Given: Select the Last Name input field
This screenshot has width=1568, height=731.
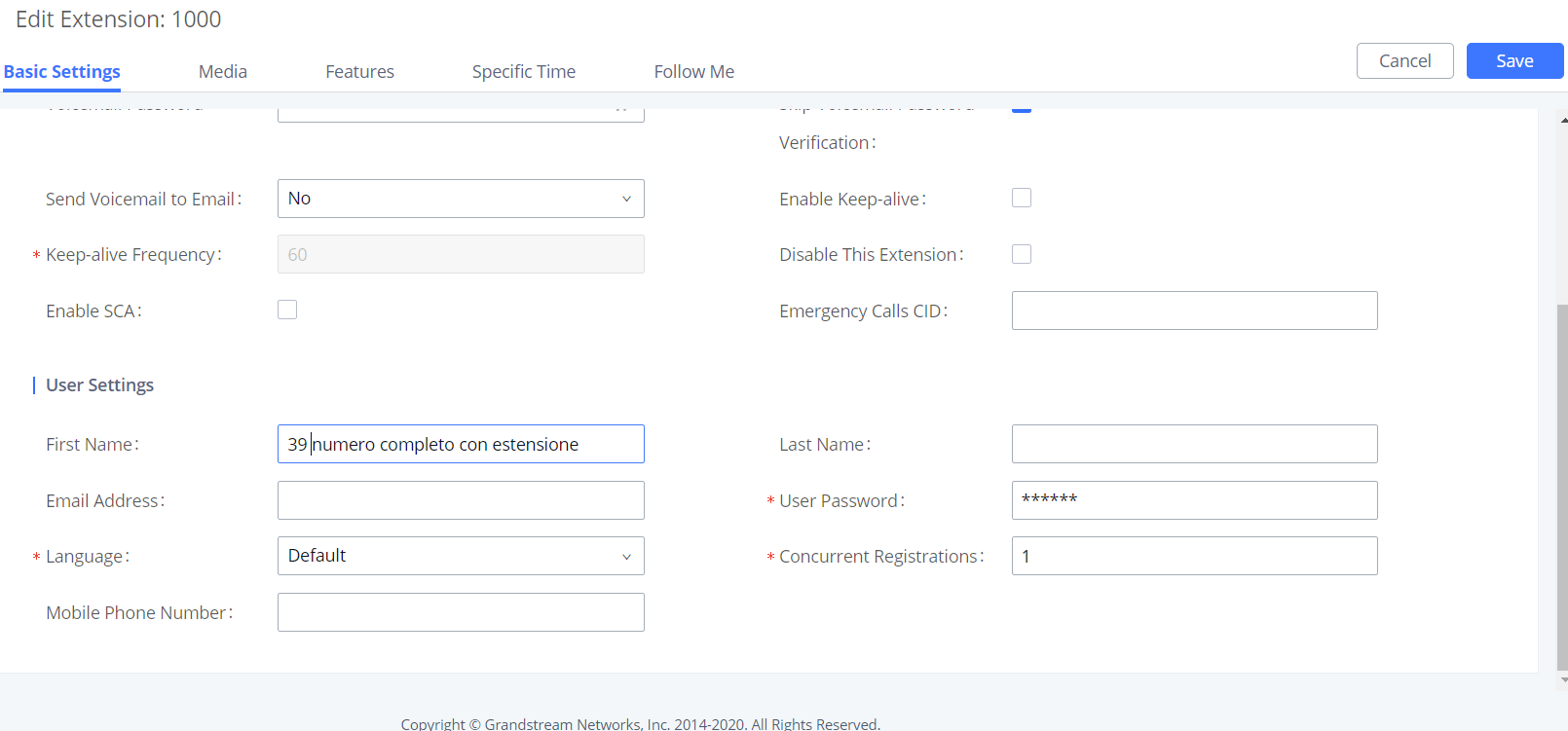Looking at the screenshot, I should [x=1195, y=444].
